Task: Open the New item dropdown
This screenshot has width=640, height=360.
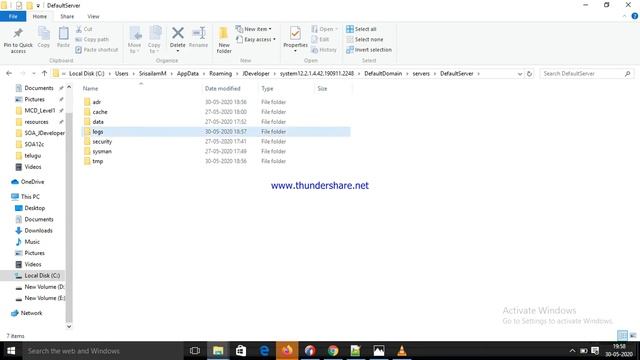Action: pos(253,29)
